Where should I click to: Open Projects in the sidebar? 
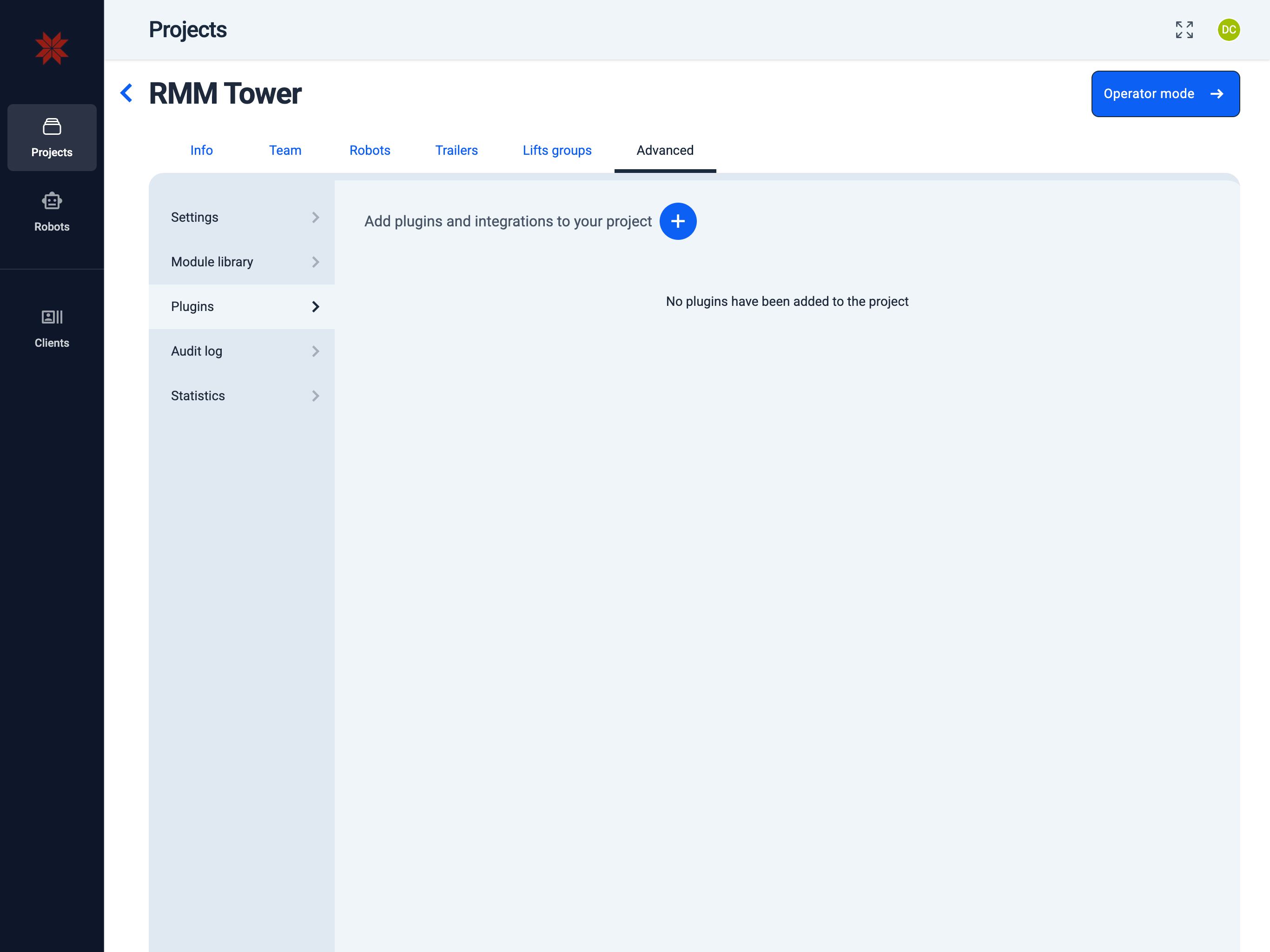coord(52,138)
